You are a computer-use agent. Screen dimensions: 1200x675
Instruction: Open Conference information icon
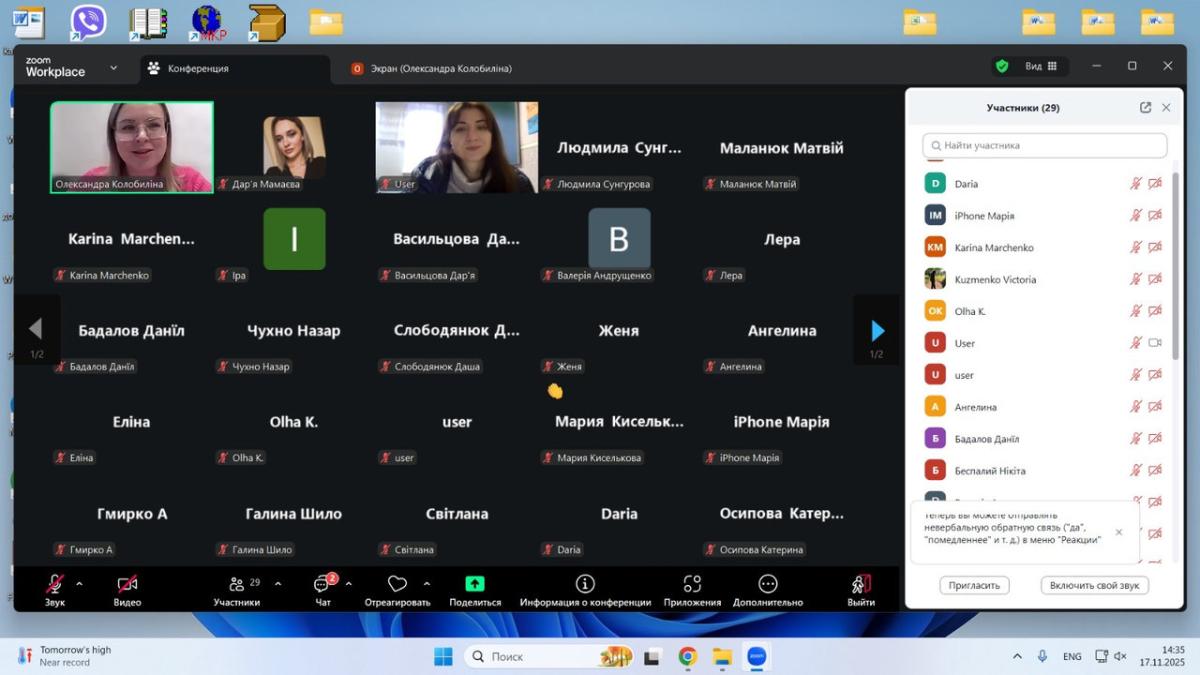point(585,584)
